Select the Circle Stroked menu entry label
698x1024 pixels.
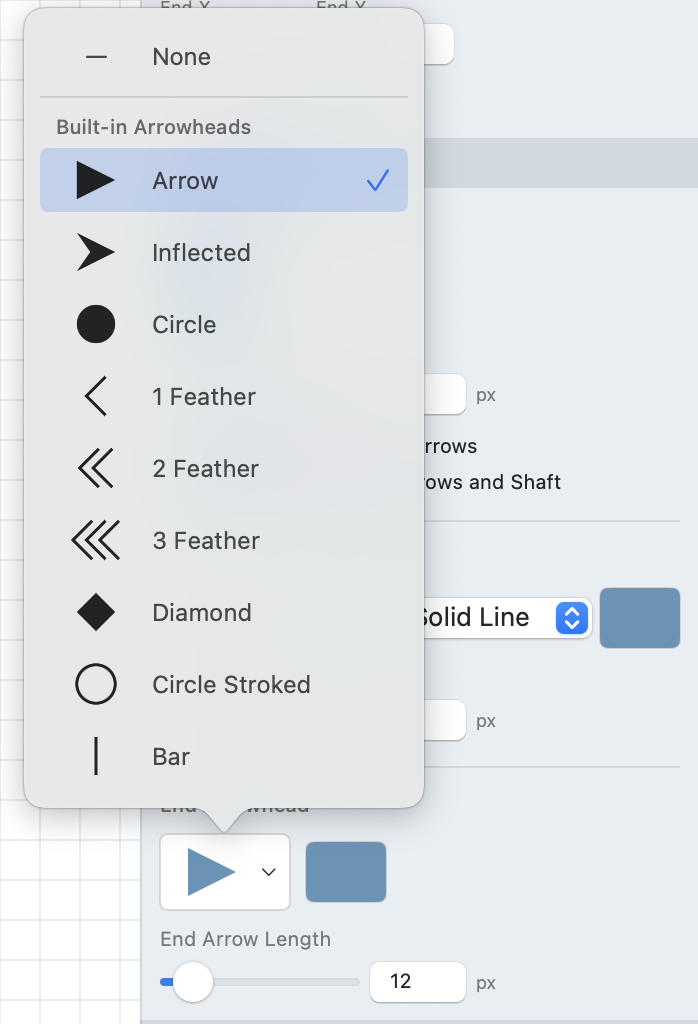click(x=231, y=685)
